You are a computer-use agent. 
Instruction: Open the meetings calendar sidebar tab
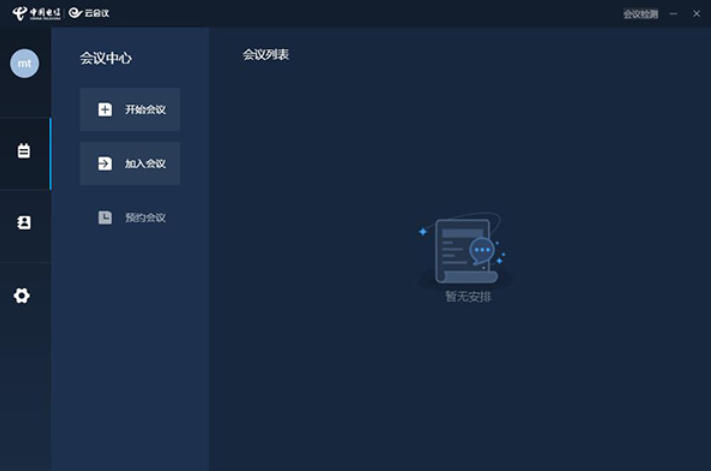tap(24, 151)
